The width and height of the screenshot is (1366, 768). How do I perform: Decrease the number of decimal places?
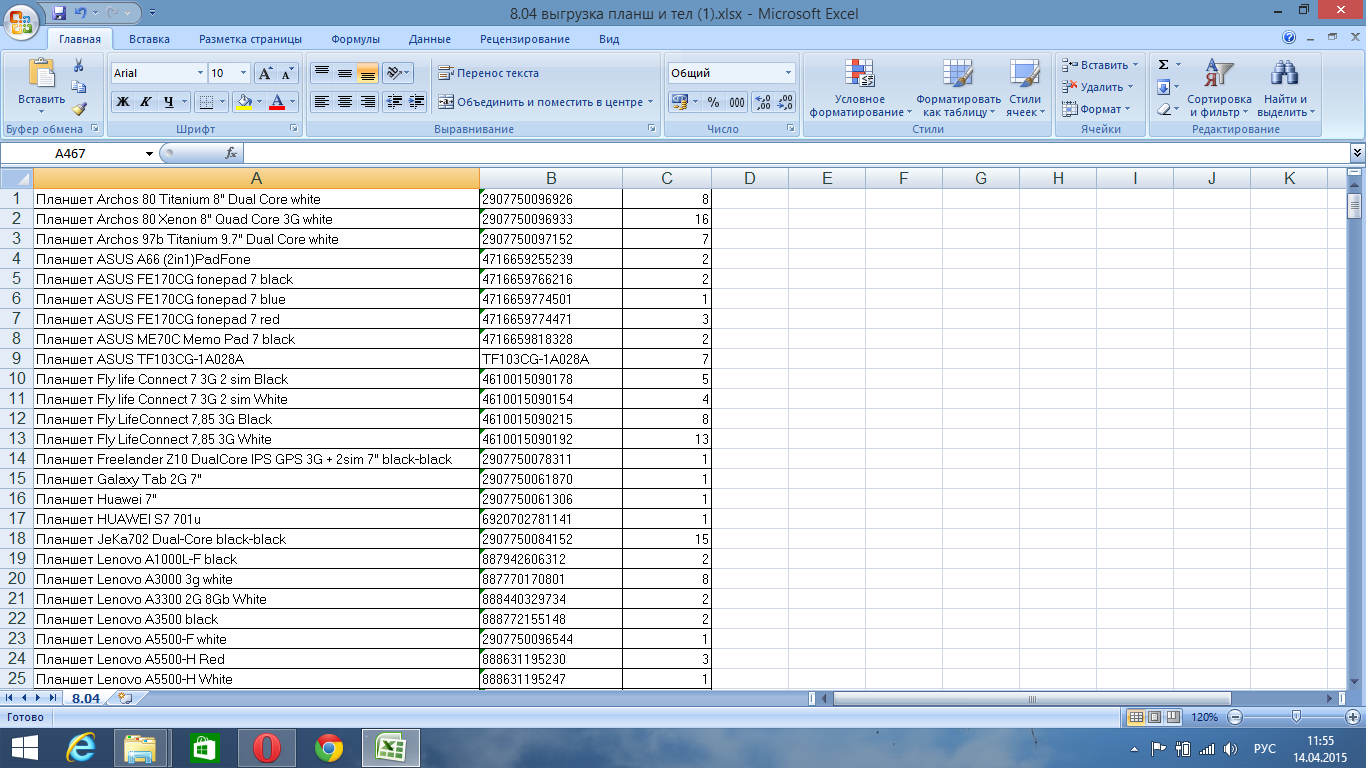click(785, 102)
